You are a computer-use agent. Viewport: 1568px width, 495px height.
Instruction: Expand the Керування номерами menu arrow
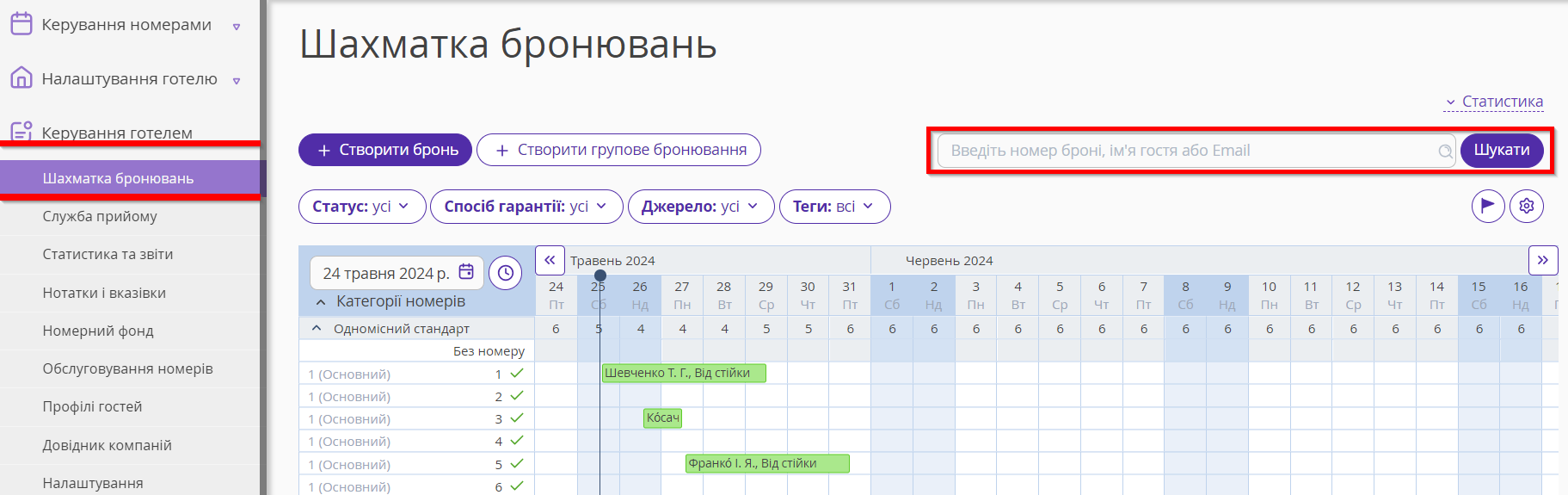click(x=237, y=27)
